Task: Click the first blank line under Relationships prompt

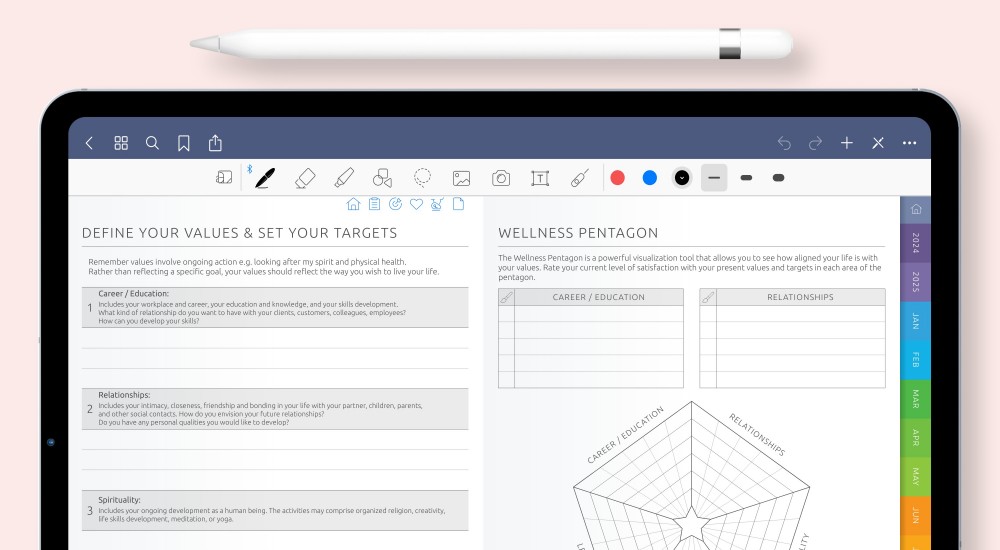Action: 275,440
